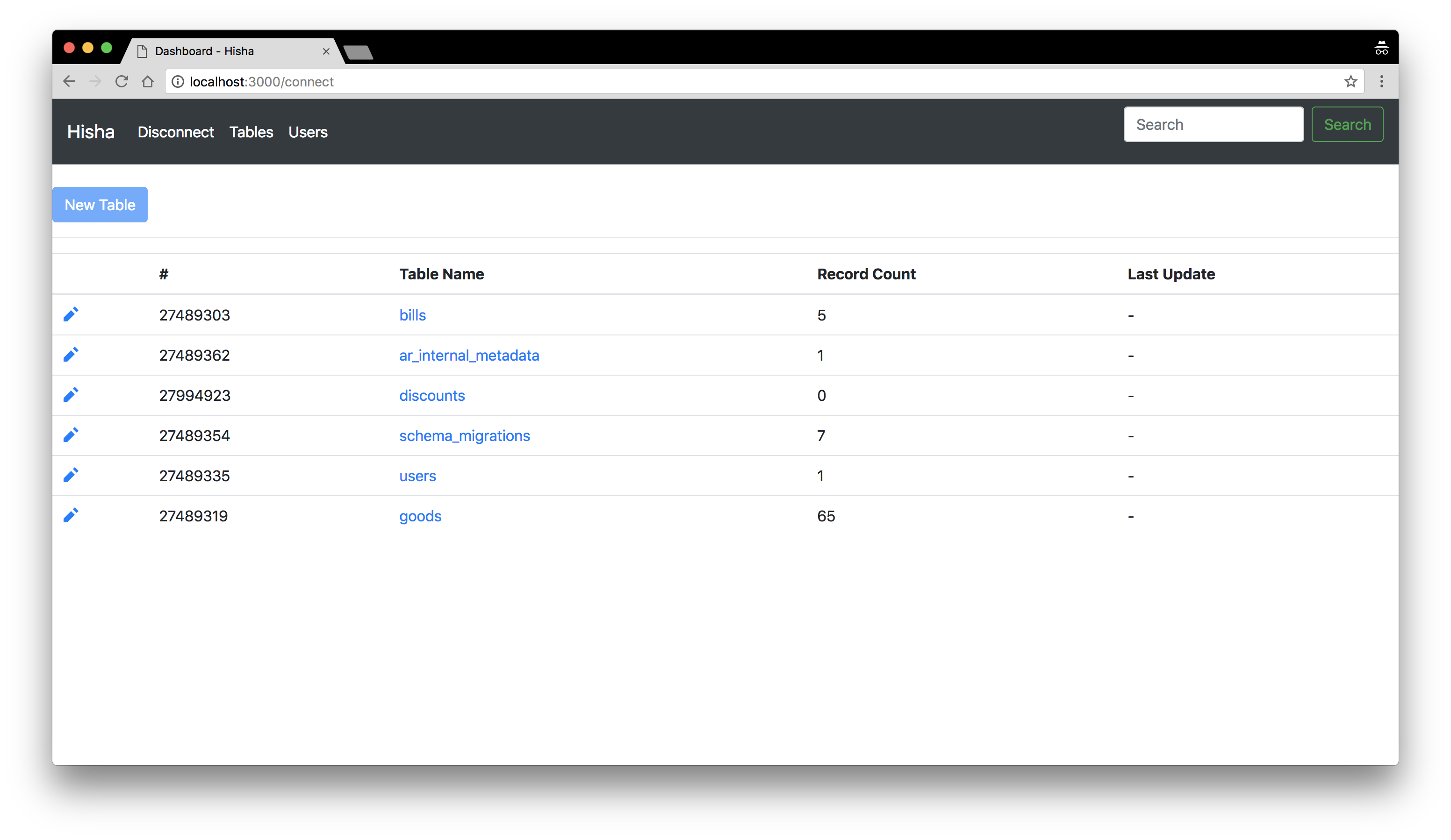The width and height of the screenshot is (1451, 840).
Task: Click the green Search button
Action: point(1347,125)
